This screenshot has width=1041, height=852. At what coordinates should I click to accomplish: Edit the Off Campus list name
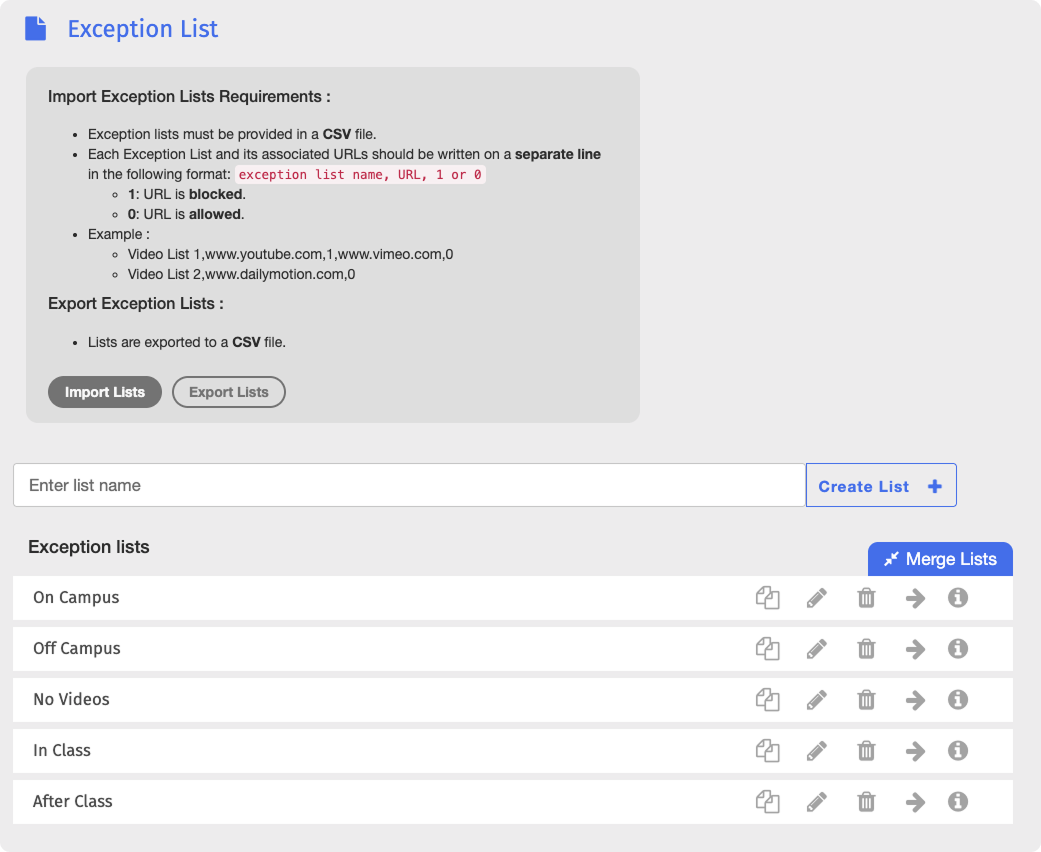(817, 649)
